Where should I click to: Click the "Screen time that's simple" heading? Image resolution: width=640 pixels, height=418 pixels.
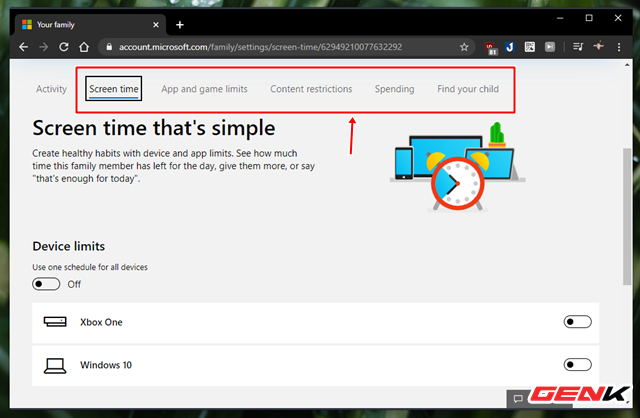(x=153, y=128)
